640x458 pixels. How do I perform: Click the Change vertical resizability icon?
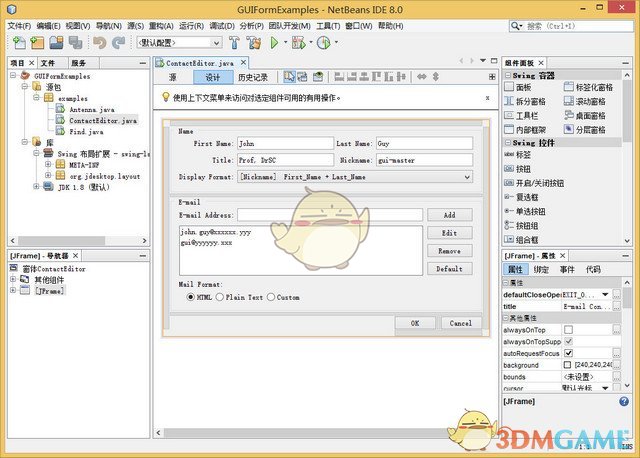(436, 76)
